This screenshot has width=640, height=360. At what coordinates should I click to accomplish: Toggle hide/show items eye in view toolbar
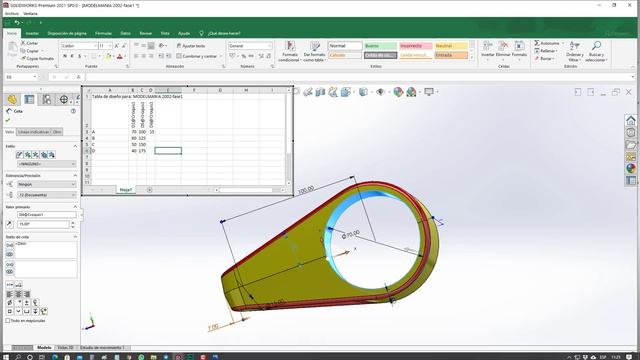point(380,92)
